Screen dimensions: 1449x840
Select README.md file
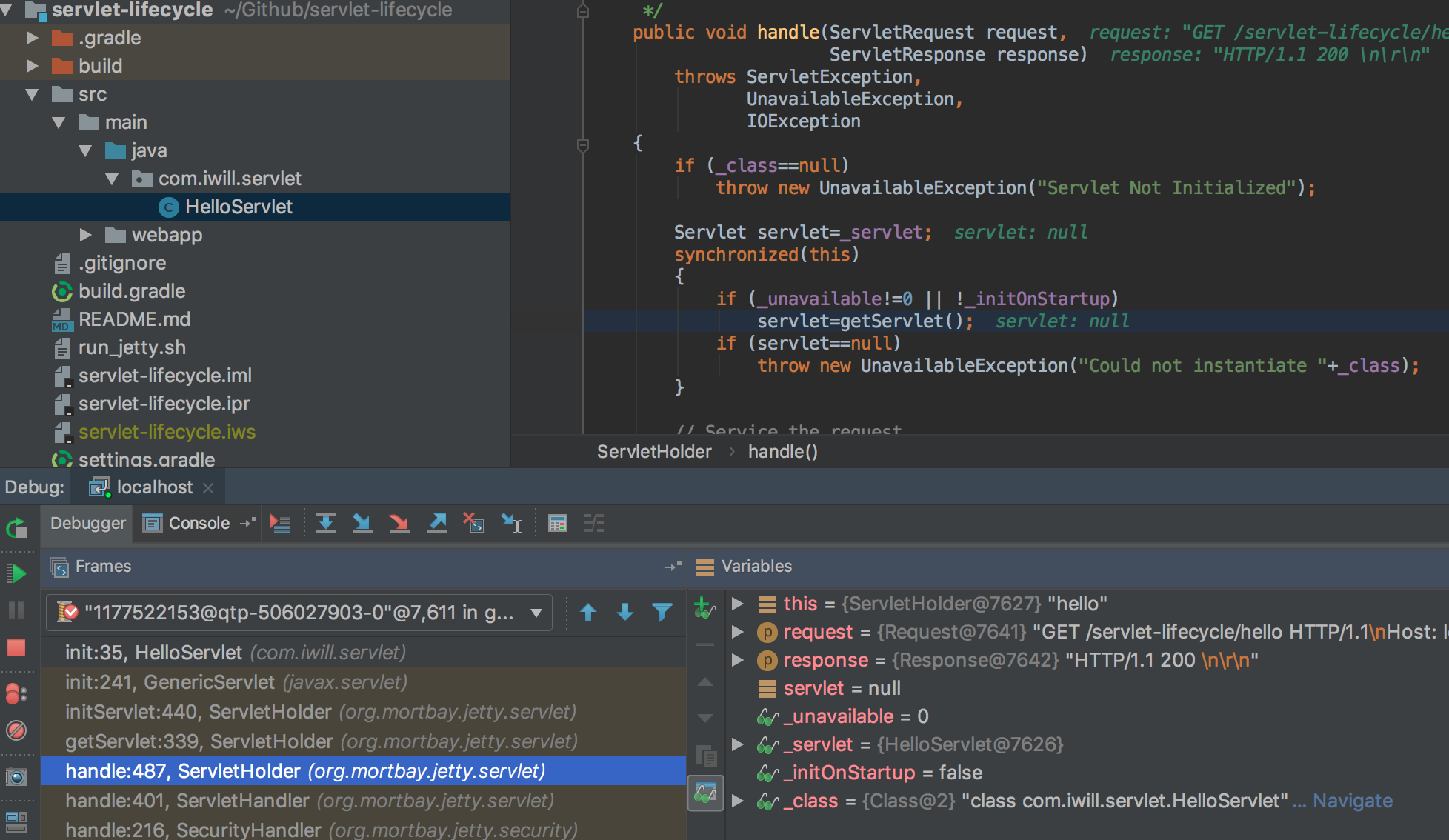[255, 319]
